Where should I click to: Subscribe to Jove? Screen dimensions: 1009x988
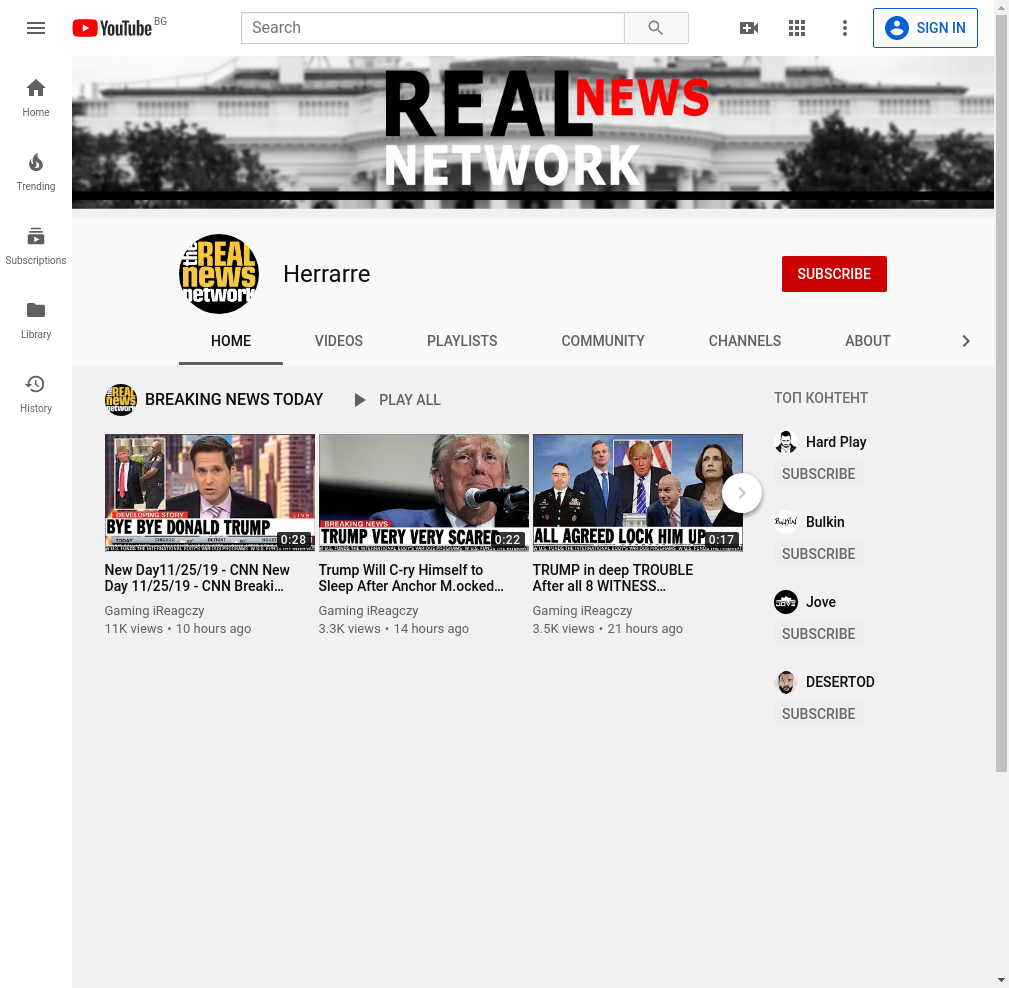819,634
